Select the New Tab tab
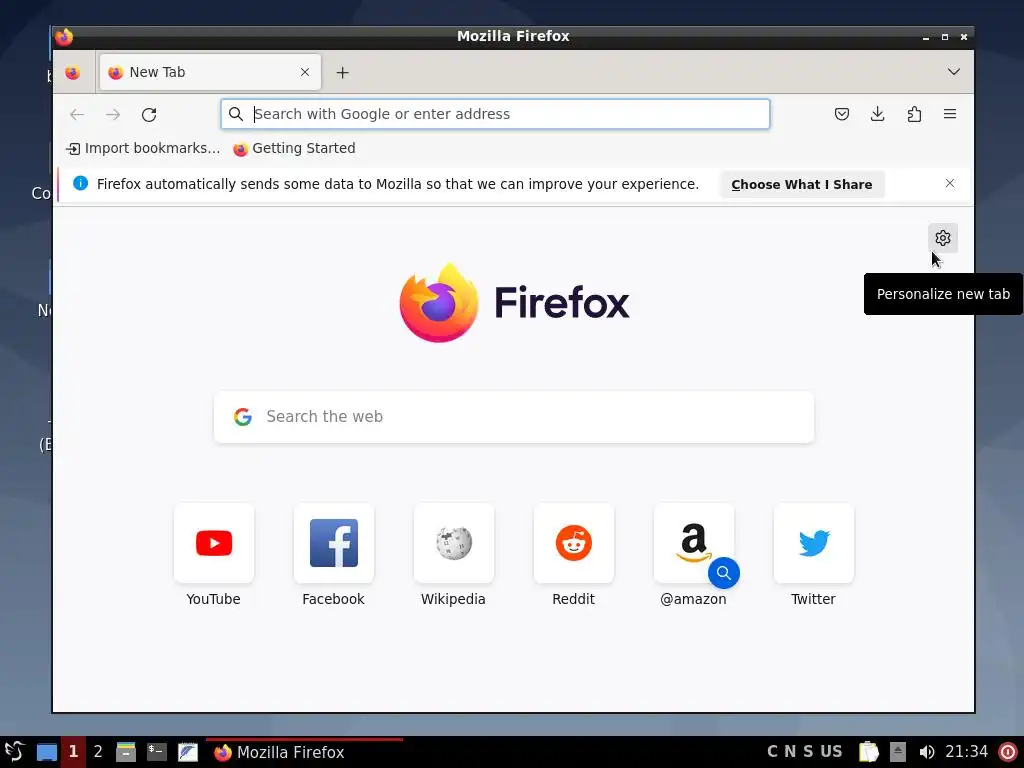Viewport: 1024px width, 768px height. tap(210, 72)
